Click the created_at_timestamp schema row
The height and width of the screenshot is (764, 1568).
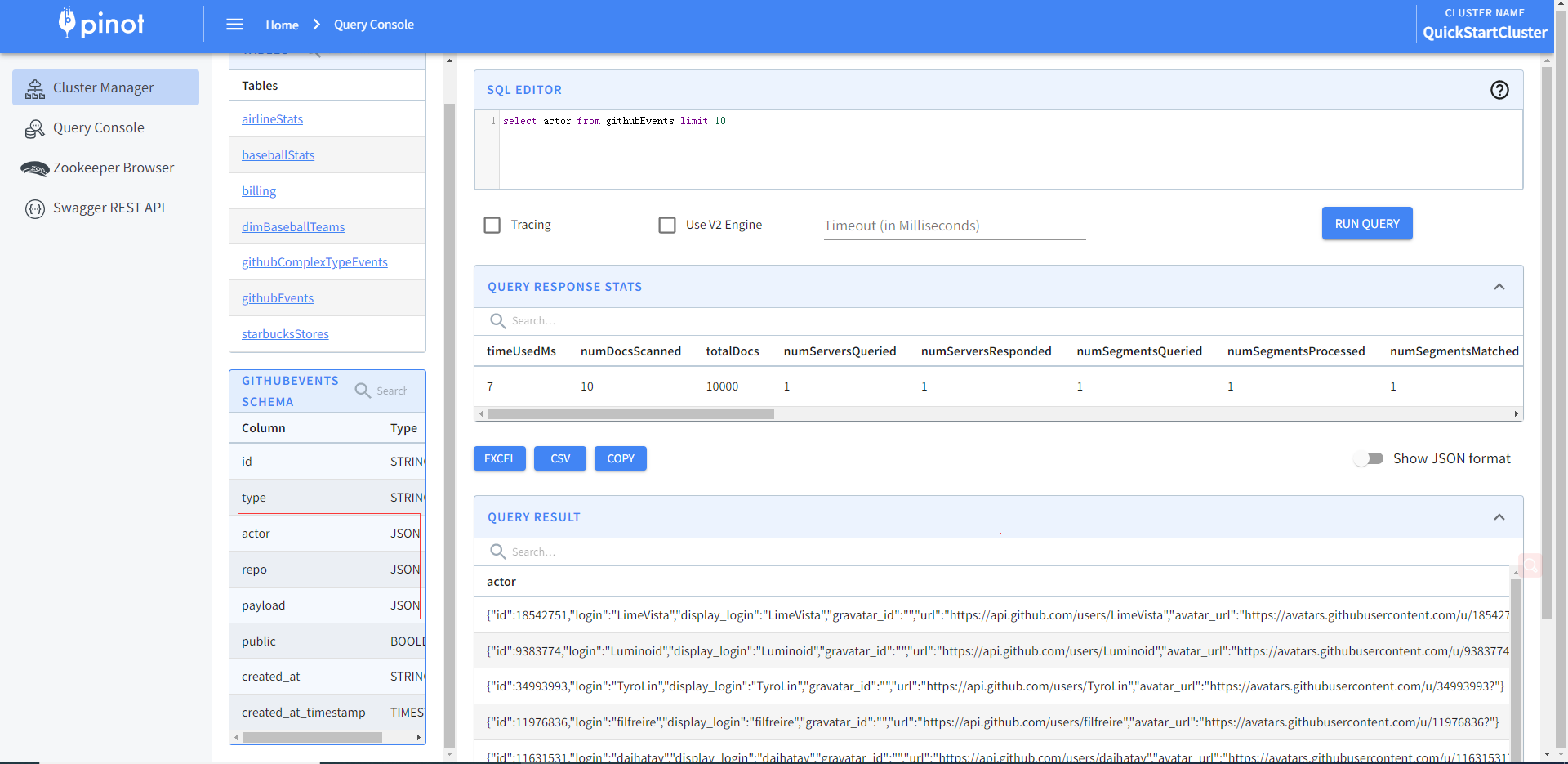(x=328, y=713)
